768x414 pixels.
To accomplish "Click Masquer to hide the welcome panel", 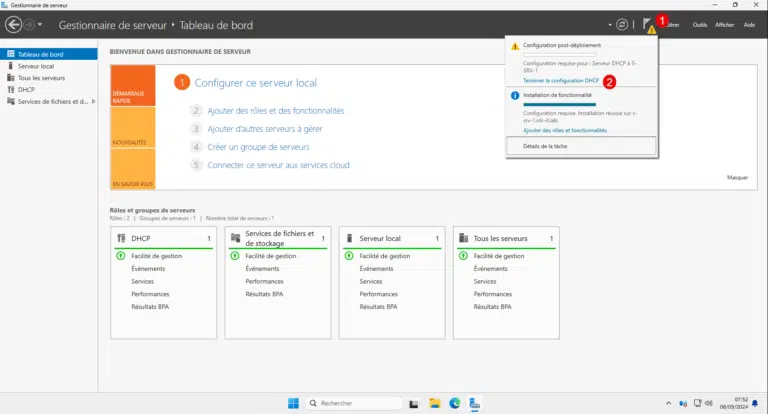I will click(x=737, y=177).
